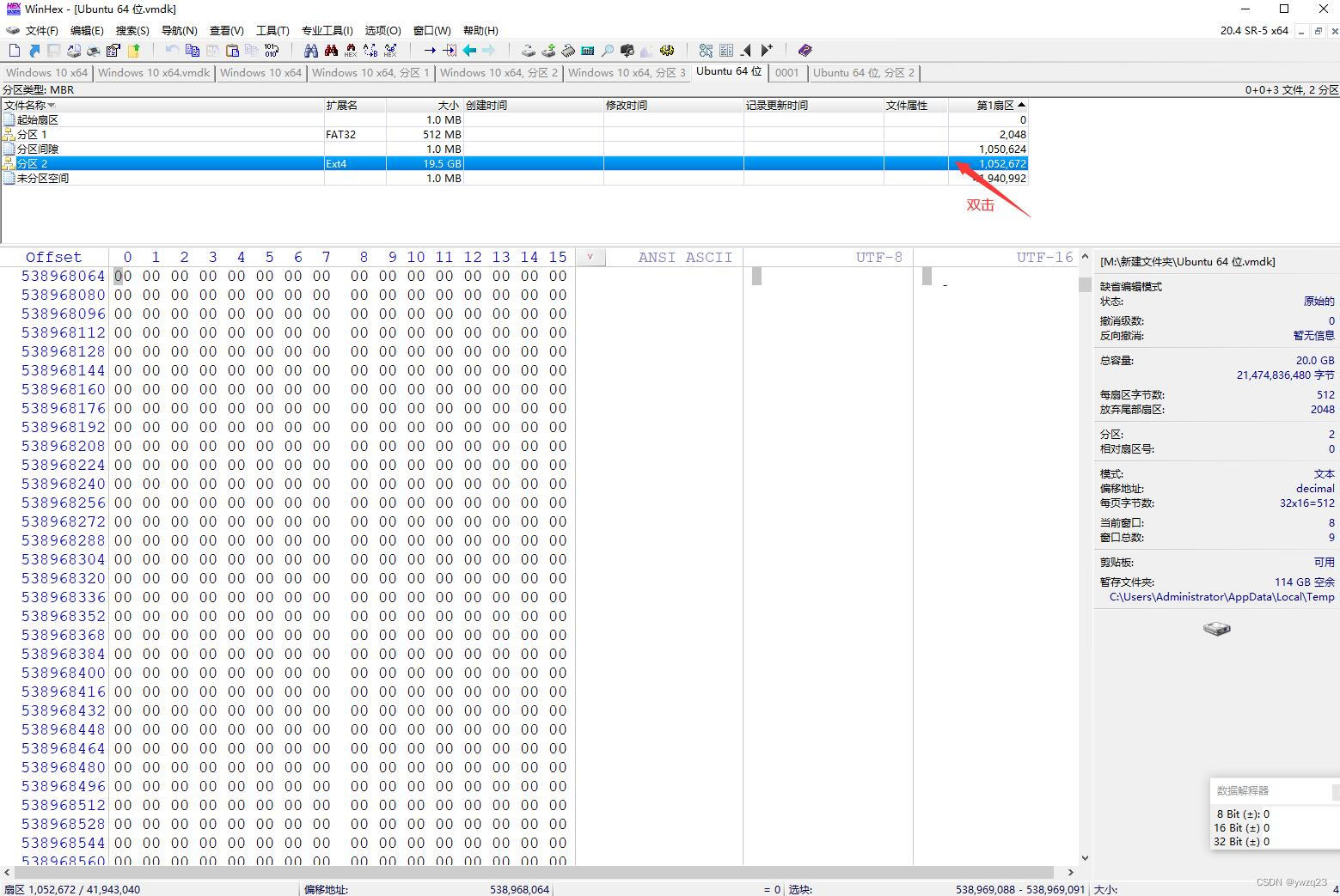Launch the hex calculator icon
Screen dimensions: 1340x896
tap(588, 50)
